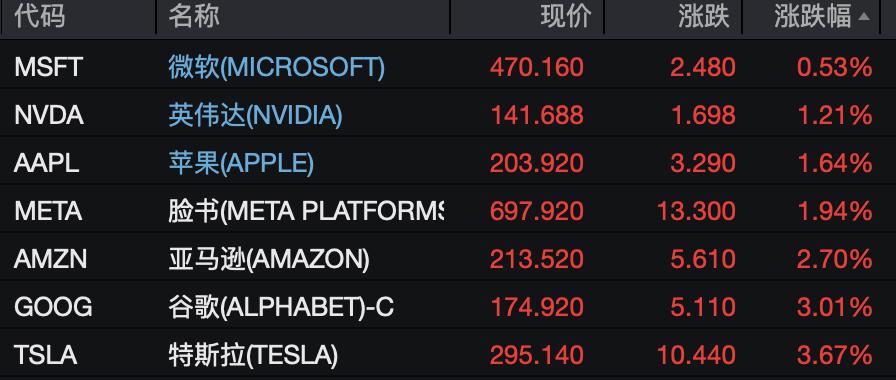Viewport: 896px width, 380px height.
Task: Click the 代码 column header
Action: pos(39,16)
